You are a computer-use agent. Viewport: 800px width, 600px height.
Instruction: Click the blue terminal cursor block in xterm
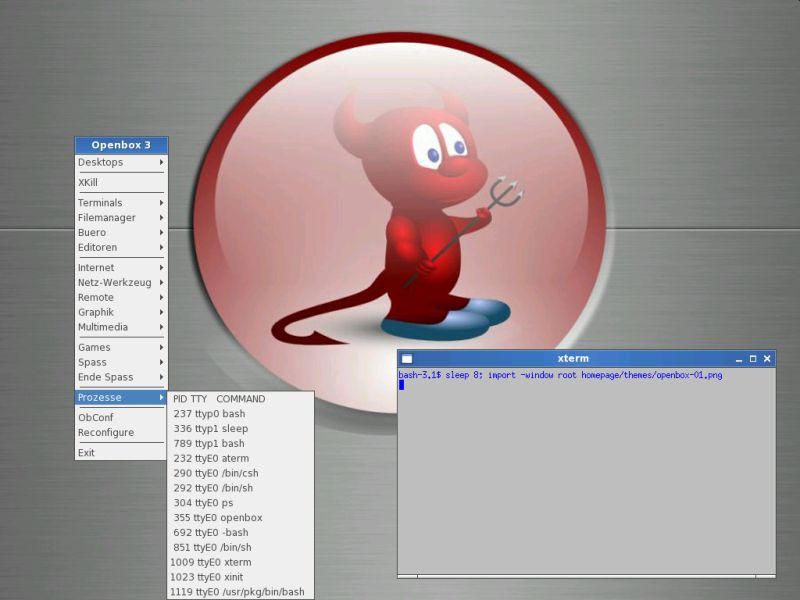(x=402, y=385)
